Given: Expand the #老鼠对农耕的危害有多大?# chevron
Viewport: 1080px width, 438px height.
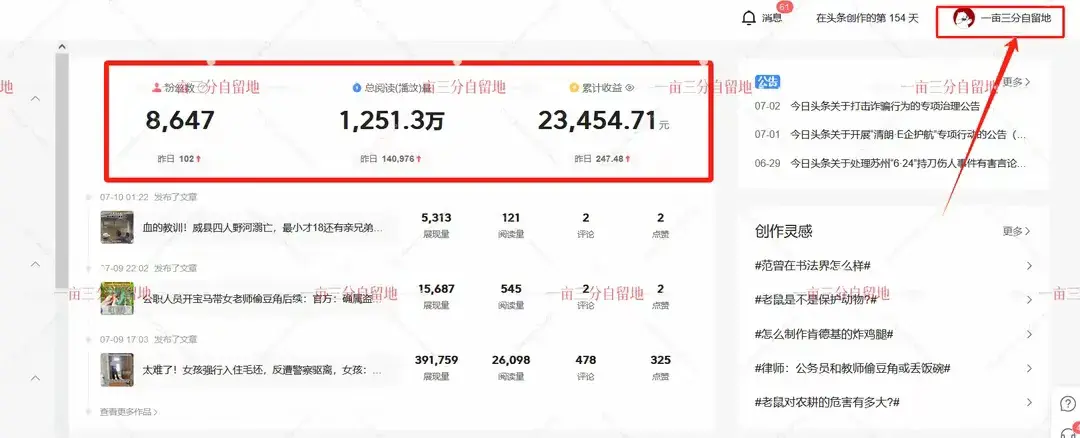Looking at the screenshot, I should (1029, 402).
